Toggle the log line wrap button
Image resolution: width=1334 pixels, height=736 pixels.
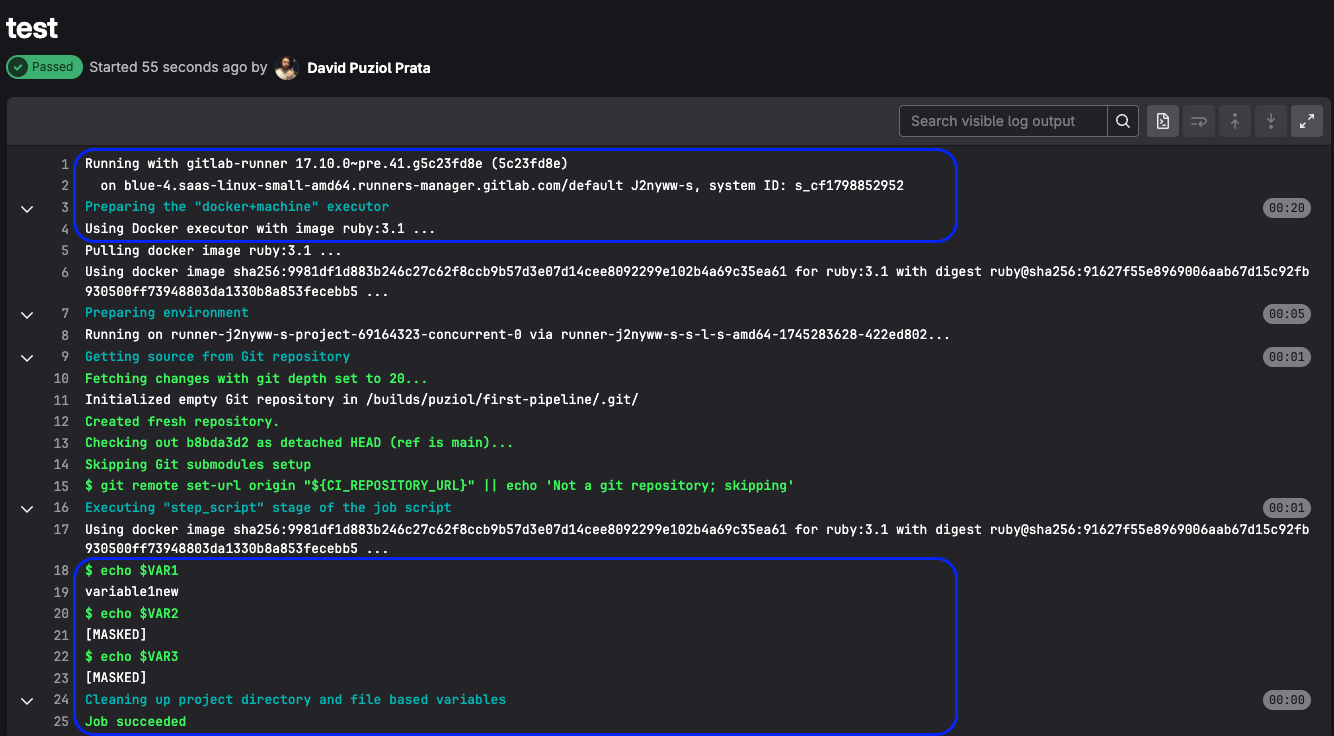(1198, 121)
